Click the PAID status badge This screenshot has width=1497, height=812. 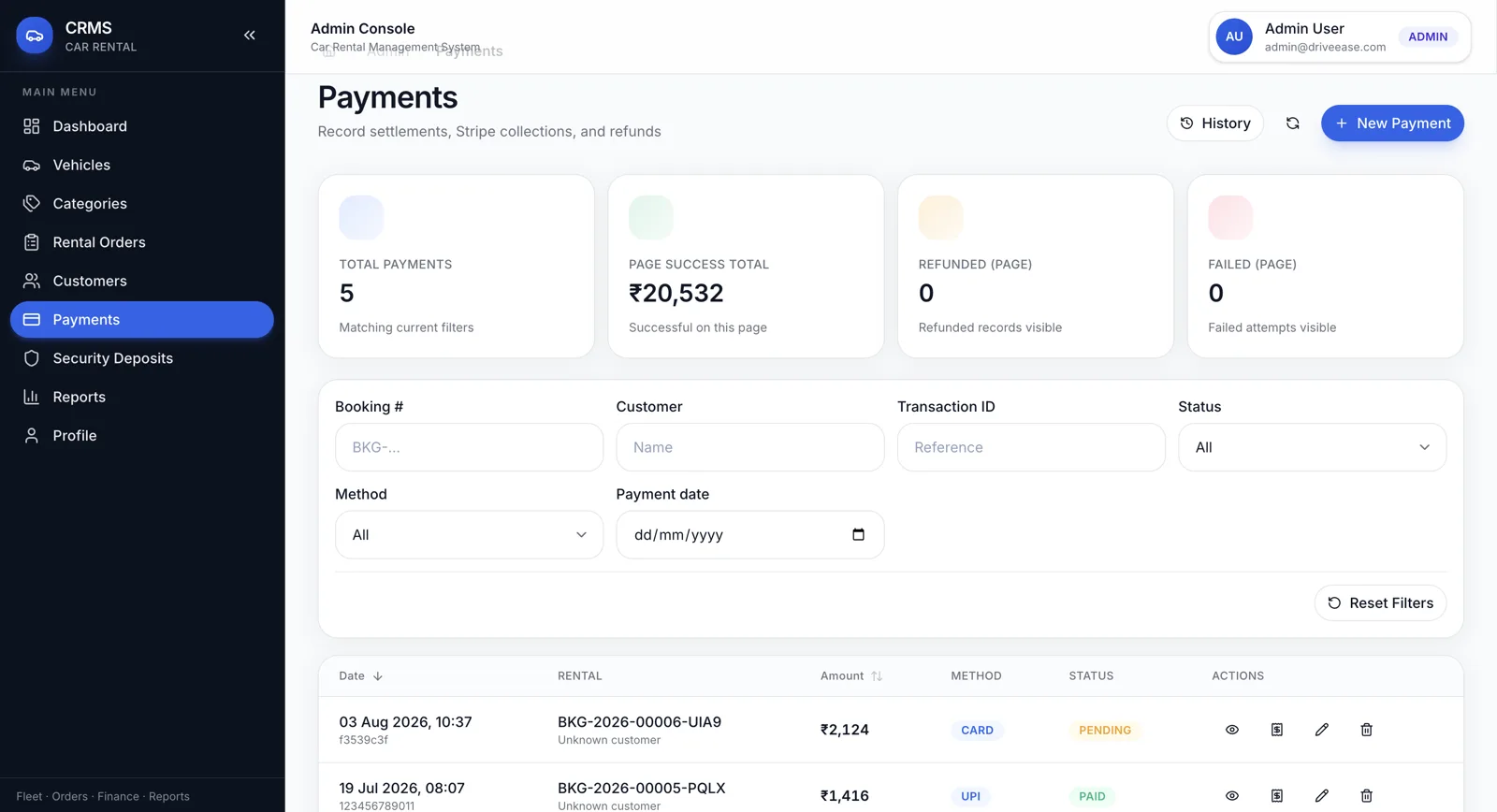(x=1092, y=797)
